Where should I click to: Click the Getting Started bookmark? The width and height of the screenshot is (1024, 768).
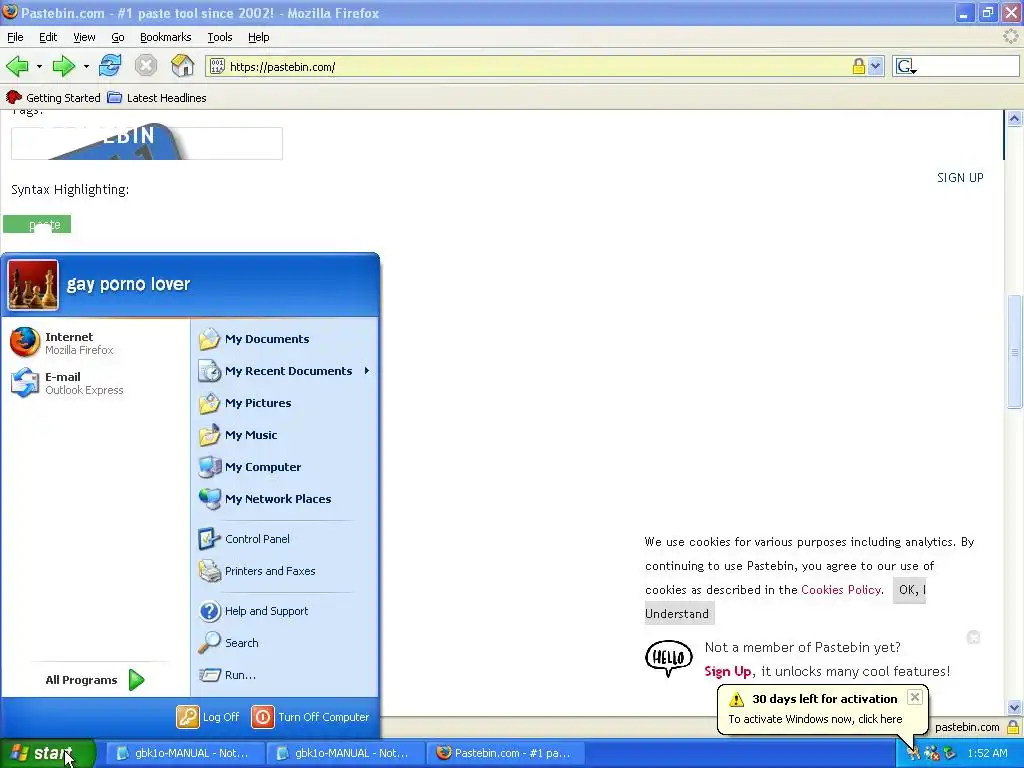53,98
